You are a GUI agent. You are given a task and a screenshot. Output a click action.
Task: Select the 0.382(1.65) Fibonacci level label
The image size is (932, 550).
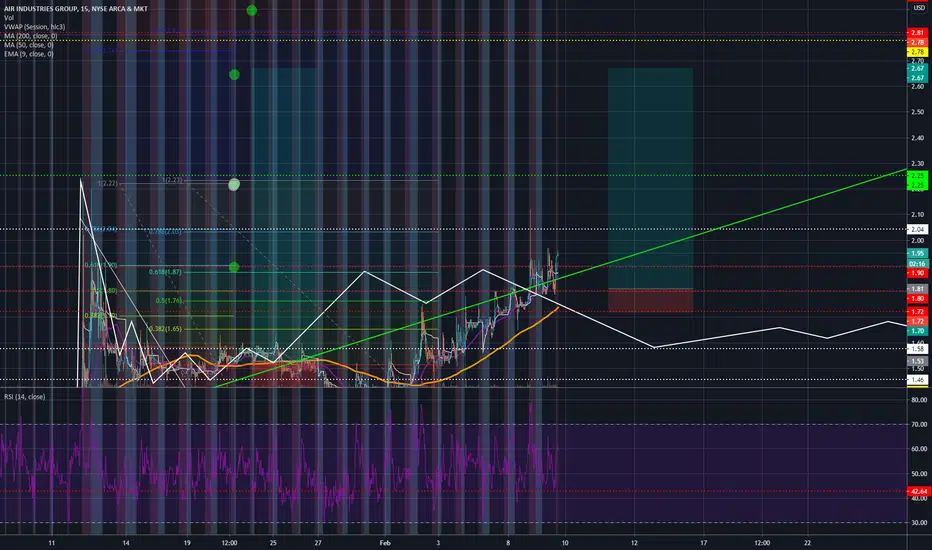(x=165, y=329)
